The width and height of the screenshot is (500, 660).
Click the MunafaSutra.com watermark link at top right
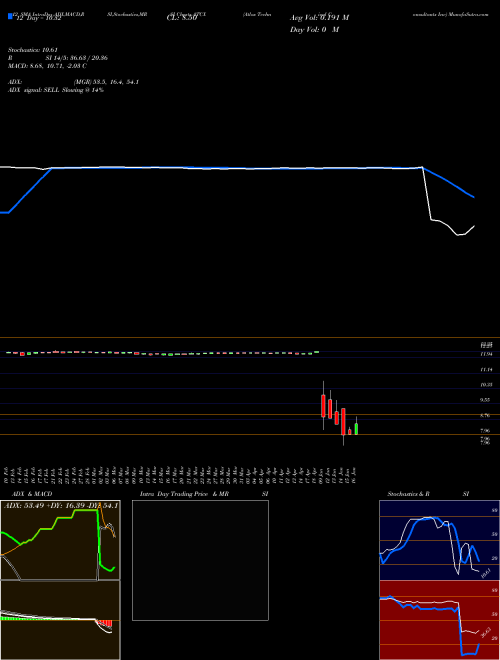click(468, 14)
